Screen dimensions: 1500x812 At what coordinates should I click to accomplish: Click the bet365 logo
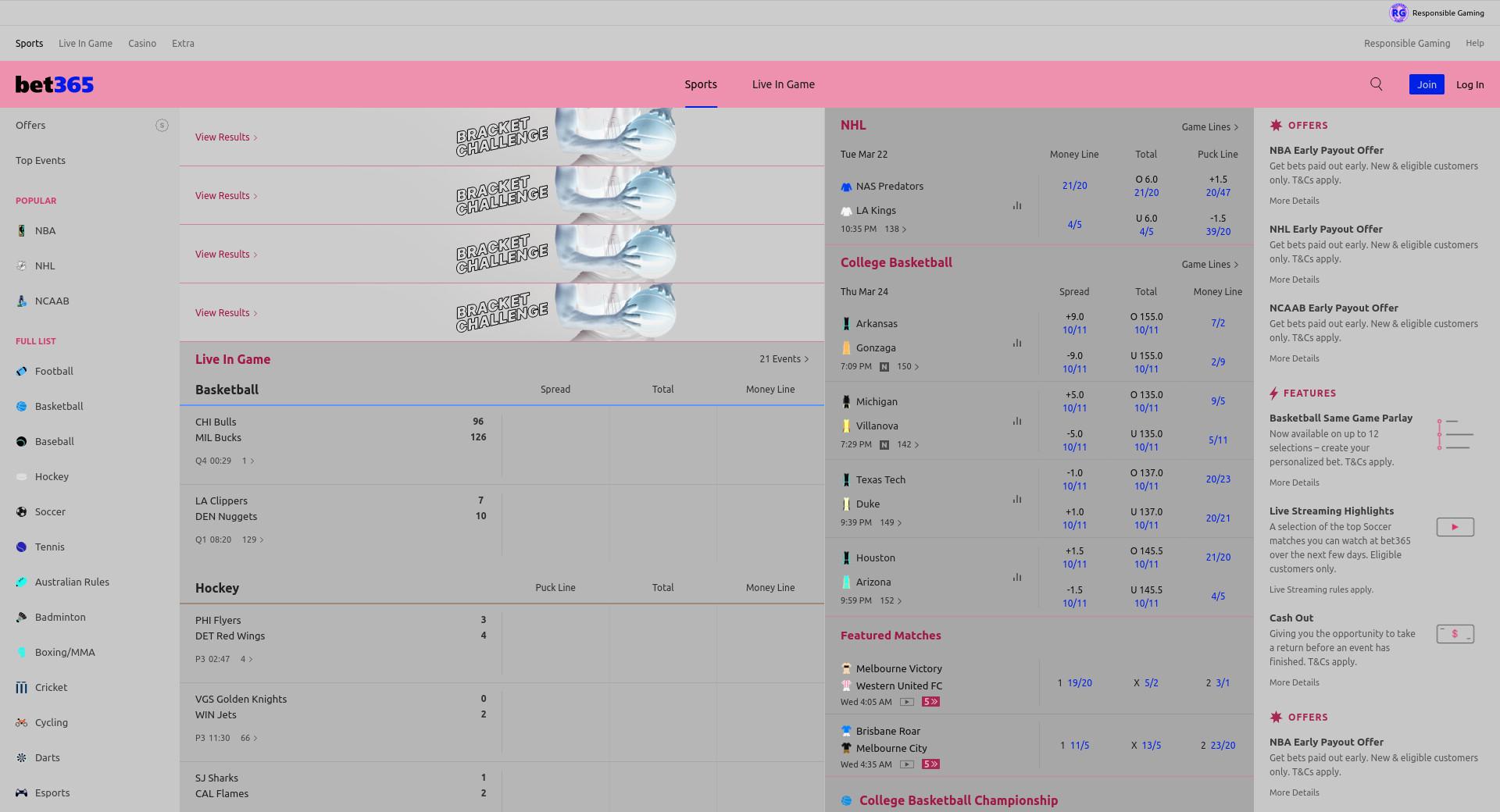coord(55,84)
